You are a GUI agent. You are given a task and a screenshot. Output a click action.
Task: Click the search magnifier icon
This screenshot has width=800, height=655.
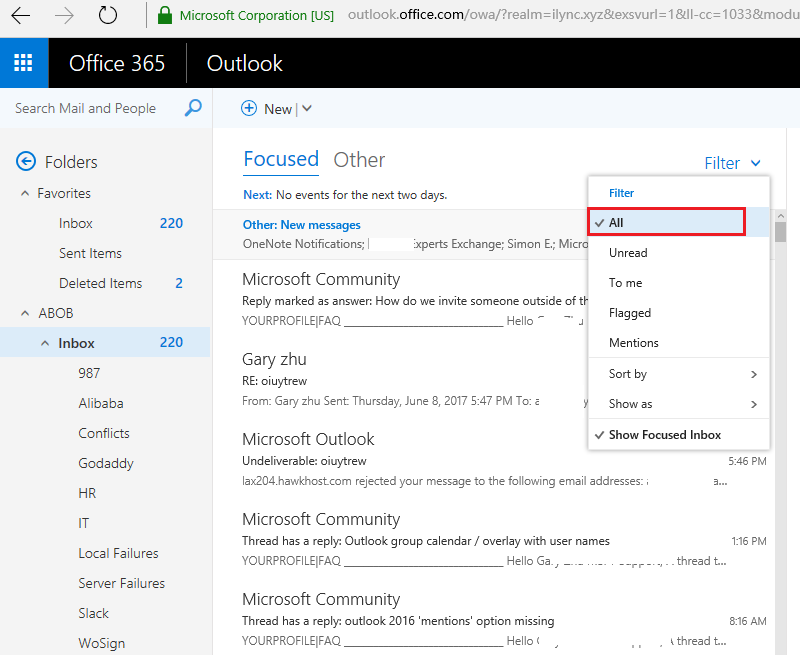(192, 107)
